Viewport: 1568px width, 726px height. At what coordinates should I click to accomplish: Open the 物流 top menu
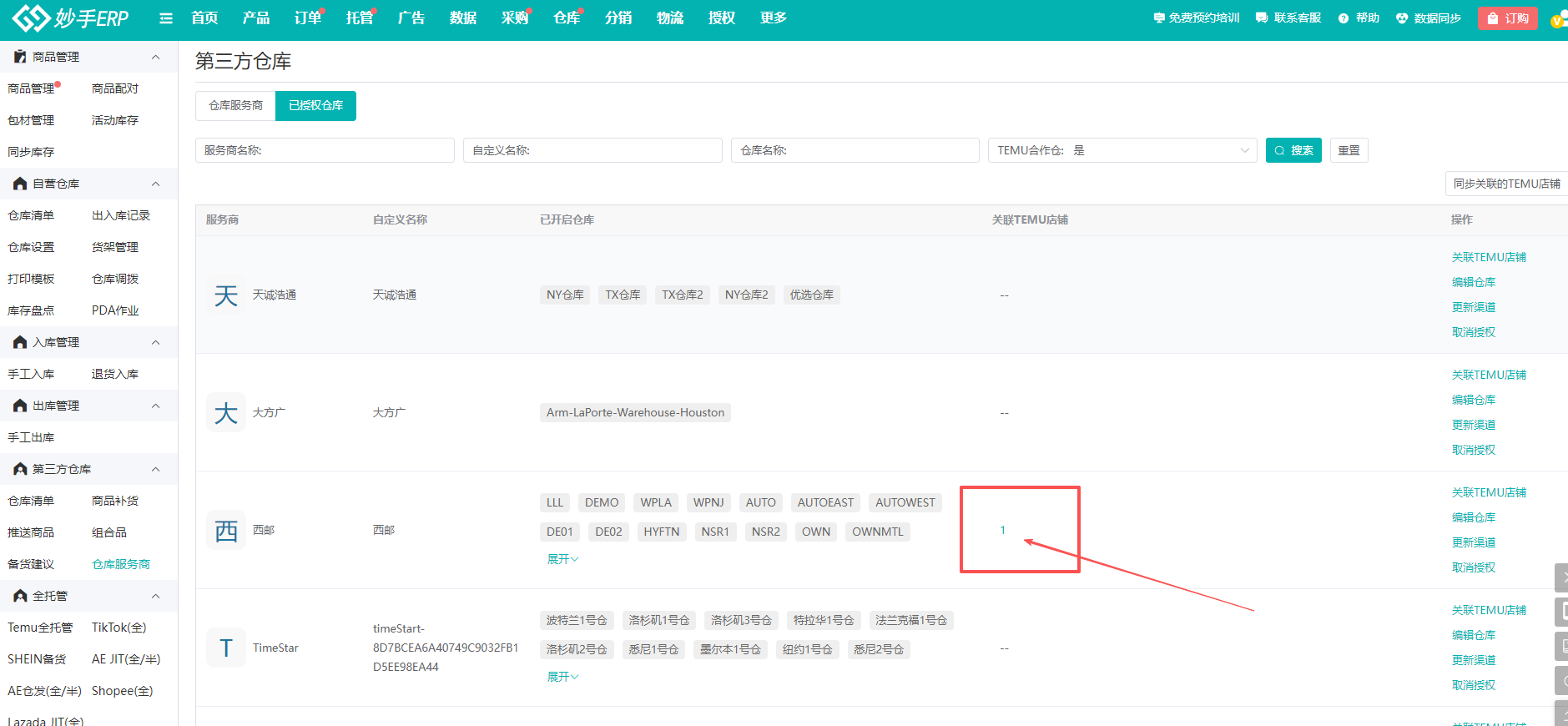pyautogui.click(x=669, y=18)
